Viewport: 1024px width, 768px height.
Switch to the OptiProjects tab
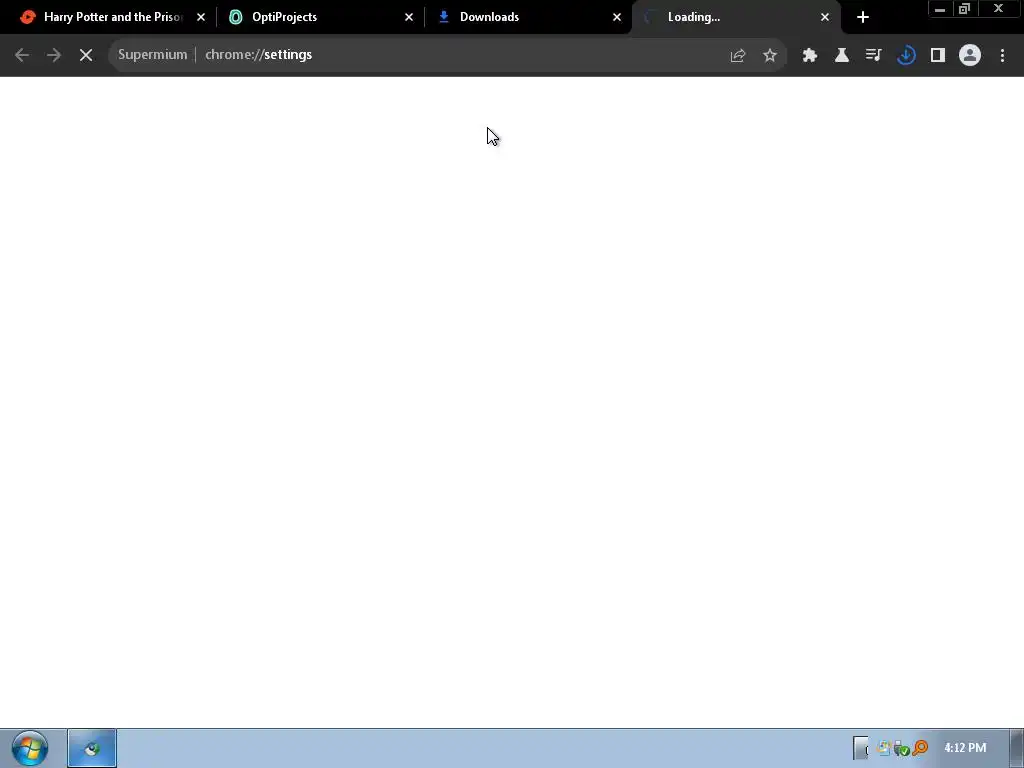(320, 17)
